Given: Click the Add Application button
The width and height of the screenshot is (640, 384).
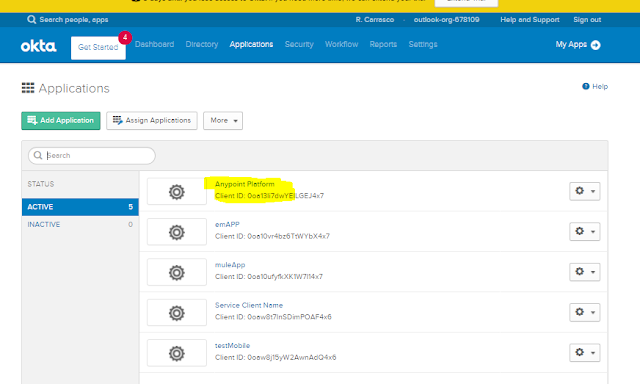Looking at the screenshot, I should pos(61,121).
